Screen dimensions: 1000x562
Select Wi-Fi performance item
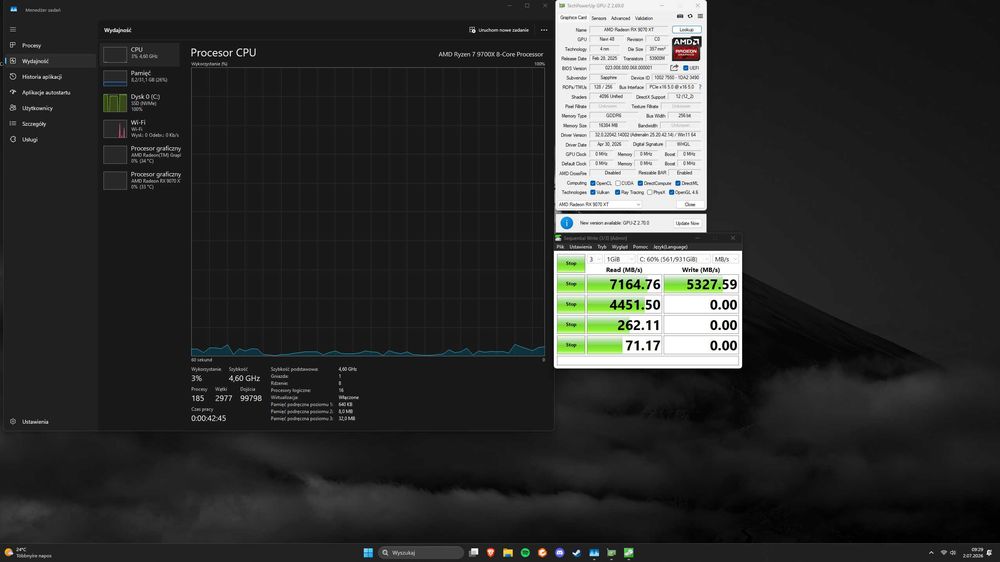[141, 129]
